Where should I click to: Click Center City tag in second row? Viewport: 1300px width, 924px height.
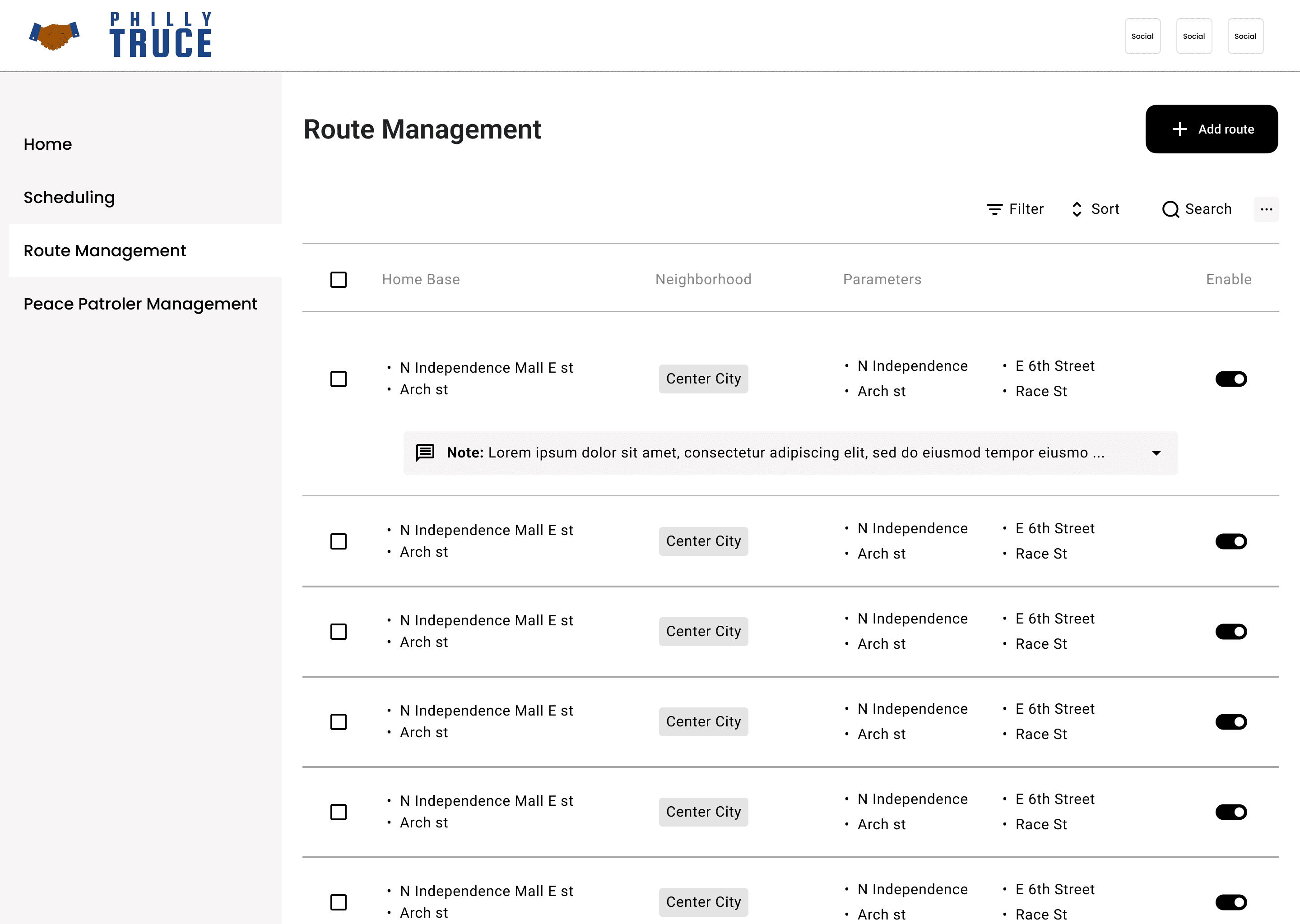pyautogui.click(x=704, y=541)
